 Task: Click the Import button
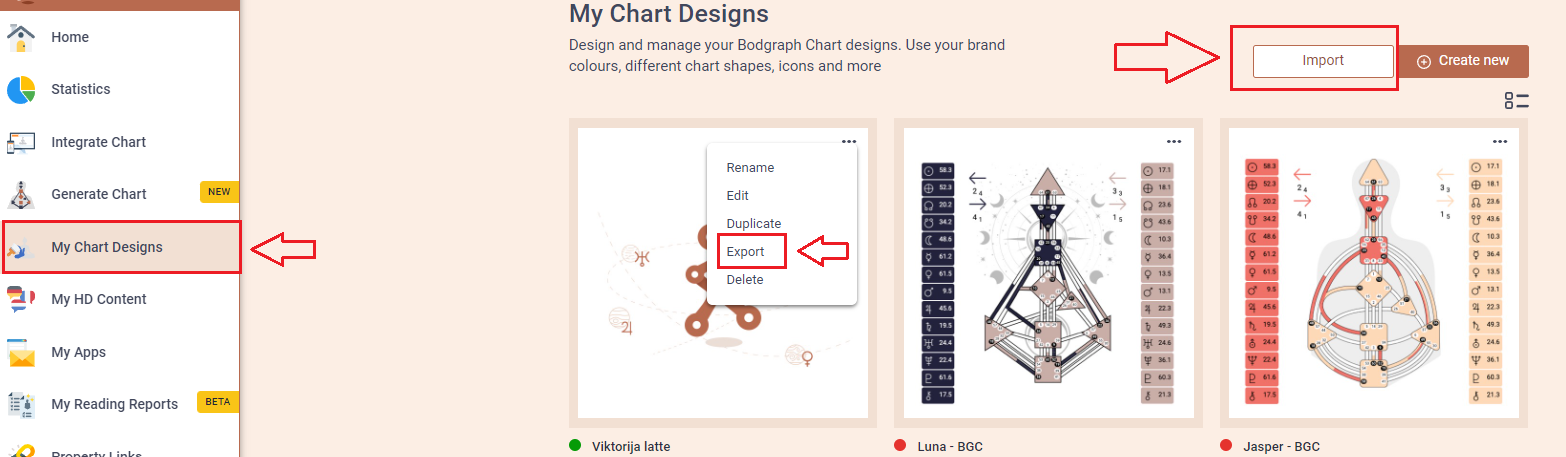[1323, 61]
